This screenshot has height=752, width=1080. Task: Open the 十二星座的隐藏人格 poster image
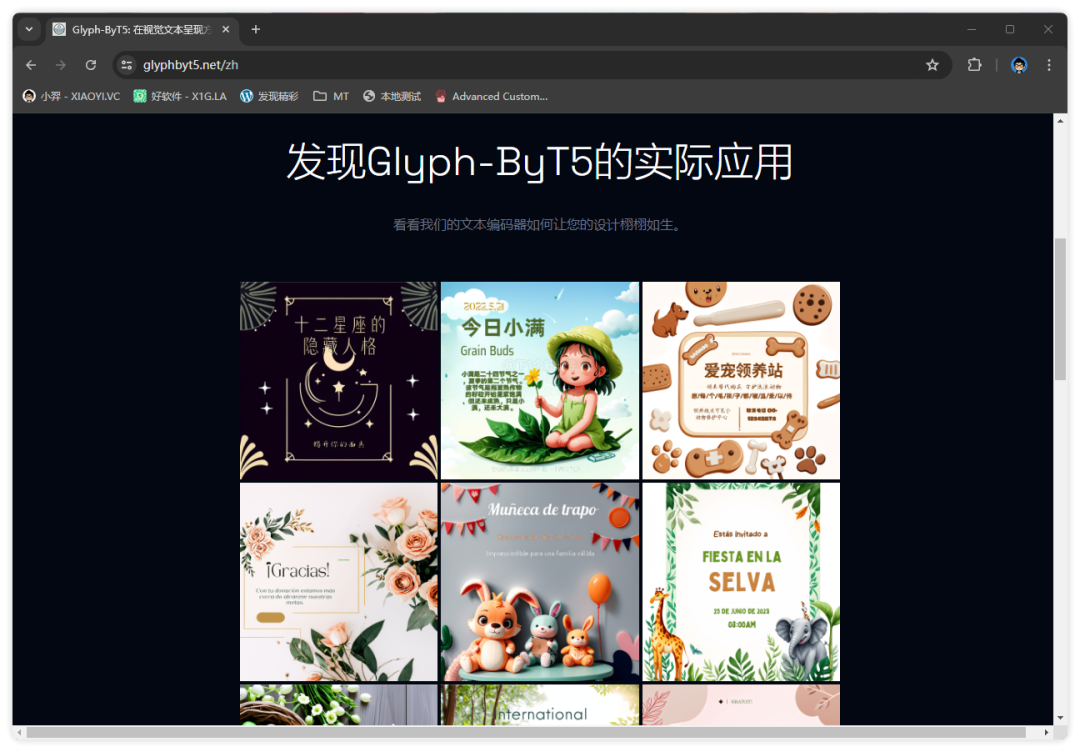339,380
